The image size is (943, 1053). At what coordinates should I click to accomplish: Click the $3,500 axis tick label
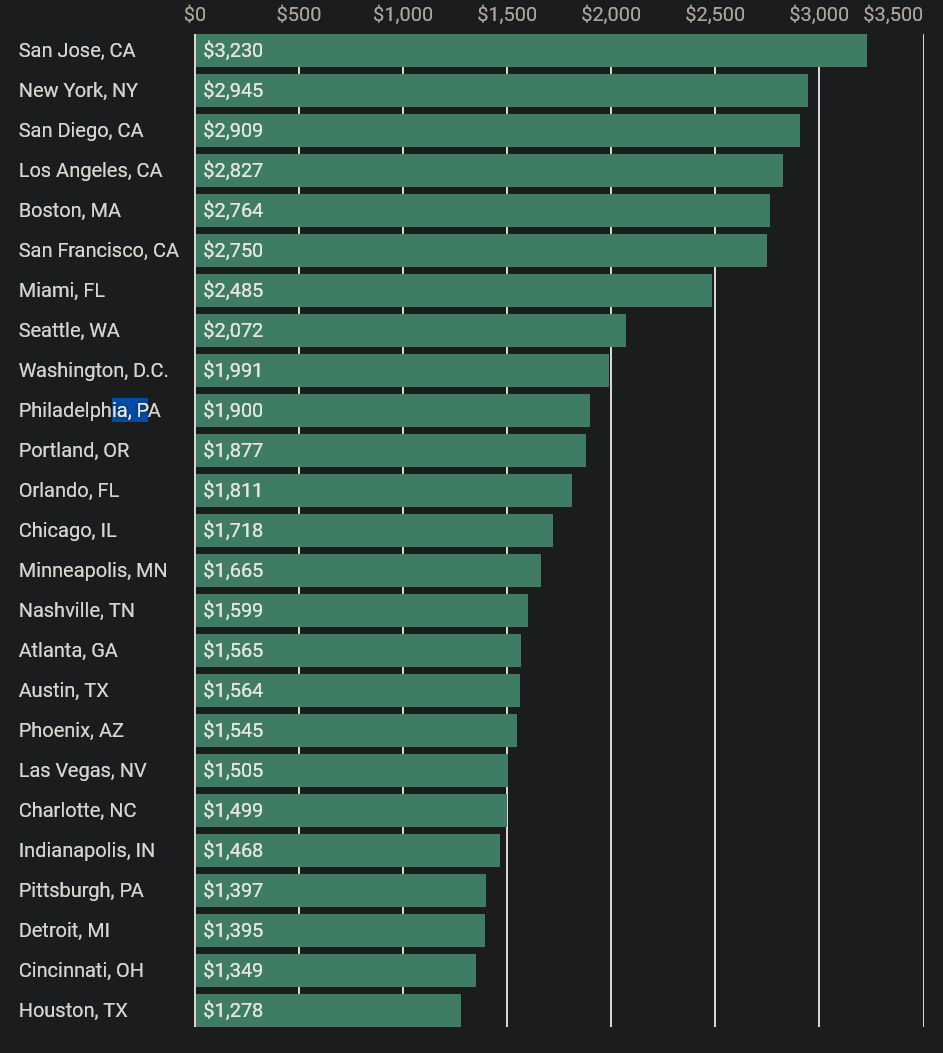click(x=893, y=14)
